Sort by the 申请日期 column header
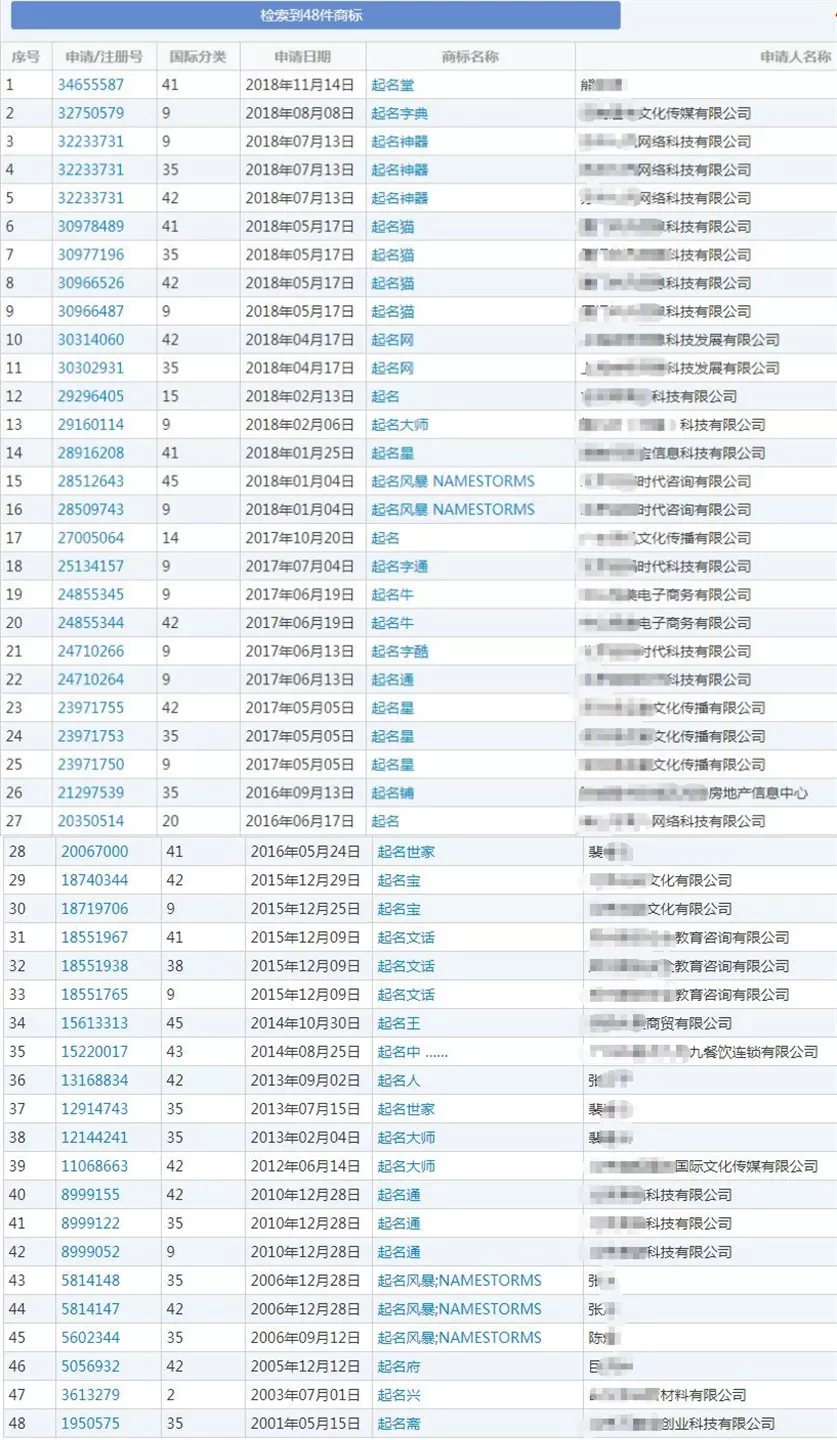The width and height of the screenshot is (837, 1440). point(304,56)
